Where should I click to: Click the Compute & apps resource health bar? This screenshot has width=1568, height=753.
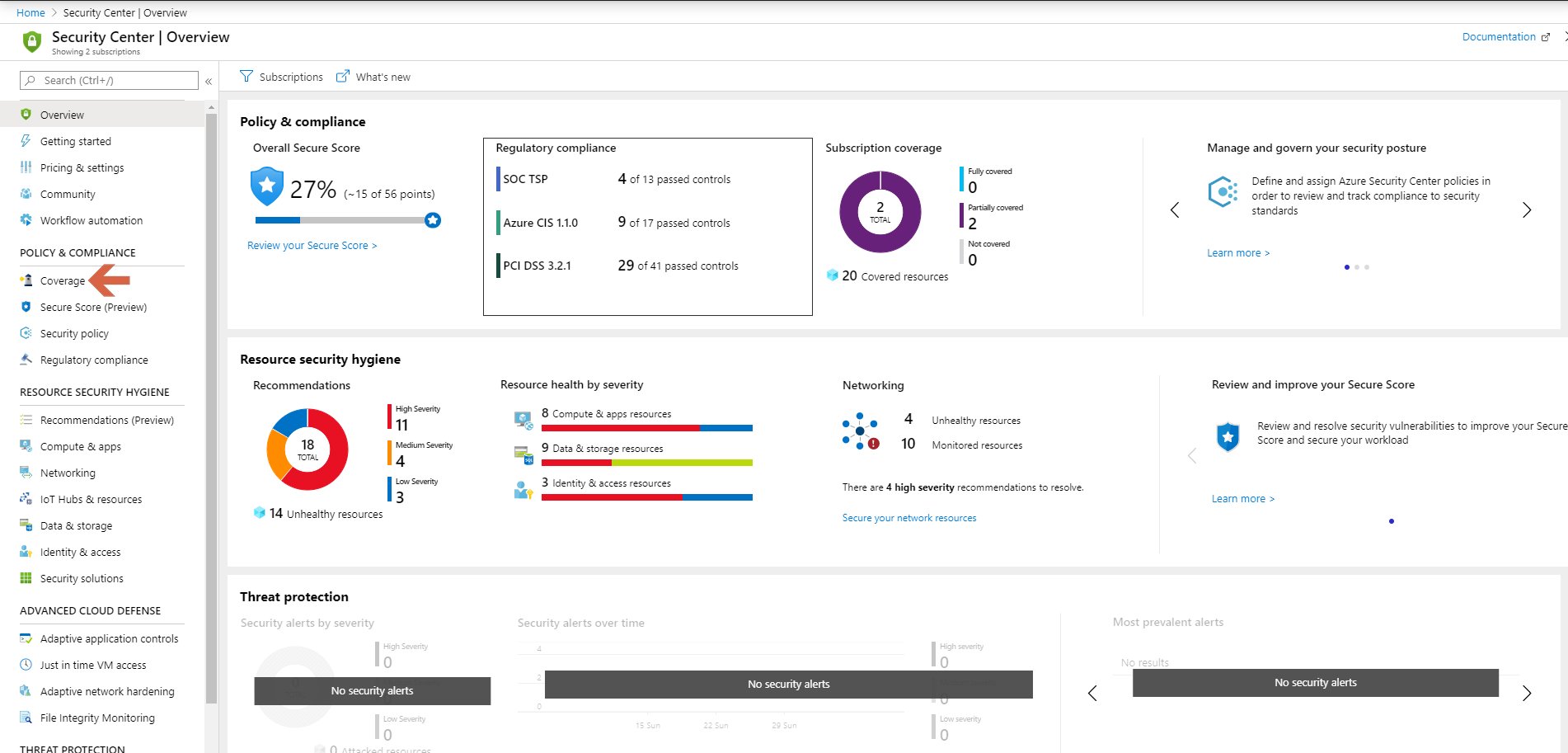646,428
